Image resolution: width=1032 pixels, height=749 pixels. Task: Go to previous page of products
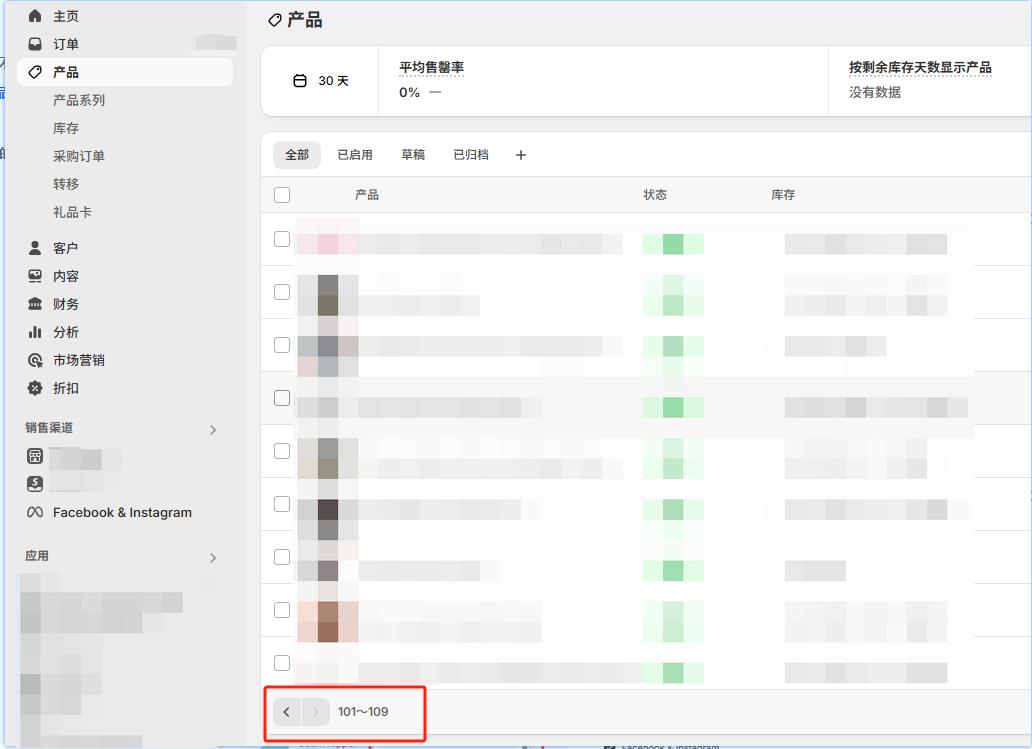point(287,712)
